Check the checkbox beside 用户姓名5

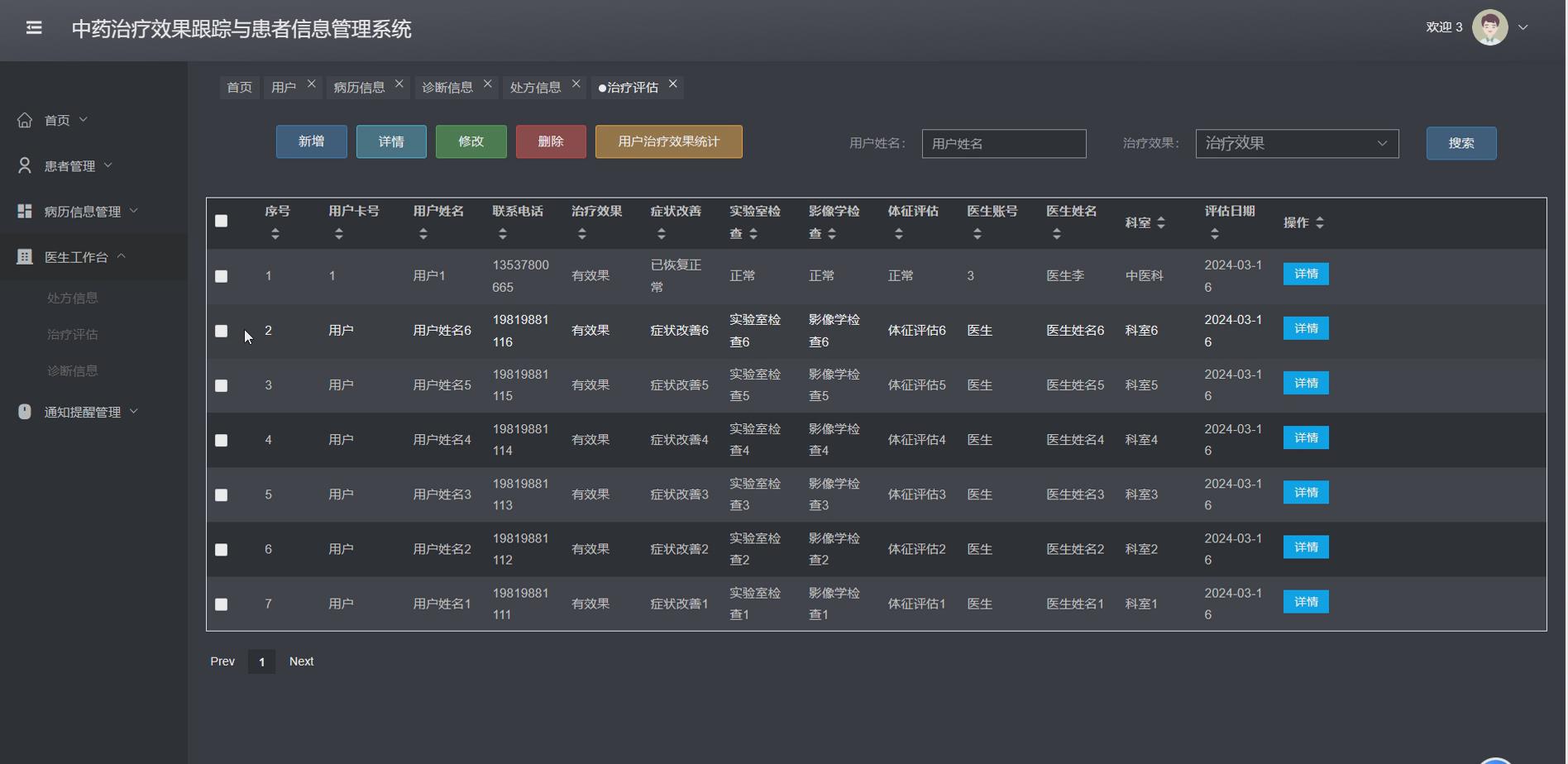point(221,385)
